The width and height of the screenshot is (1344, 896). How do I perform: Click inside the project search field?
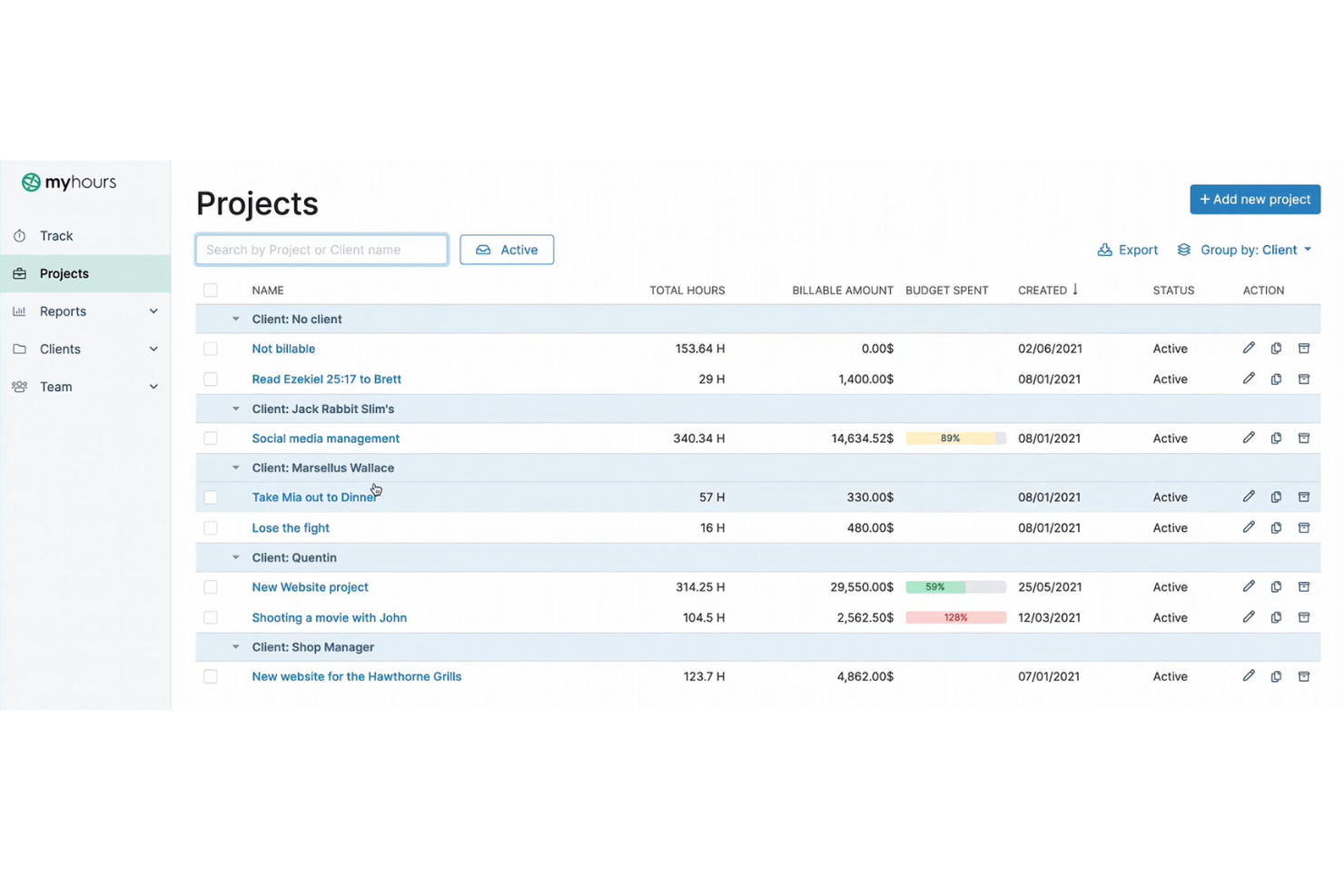(x=321, y=250)
